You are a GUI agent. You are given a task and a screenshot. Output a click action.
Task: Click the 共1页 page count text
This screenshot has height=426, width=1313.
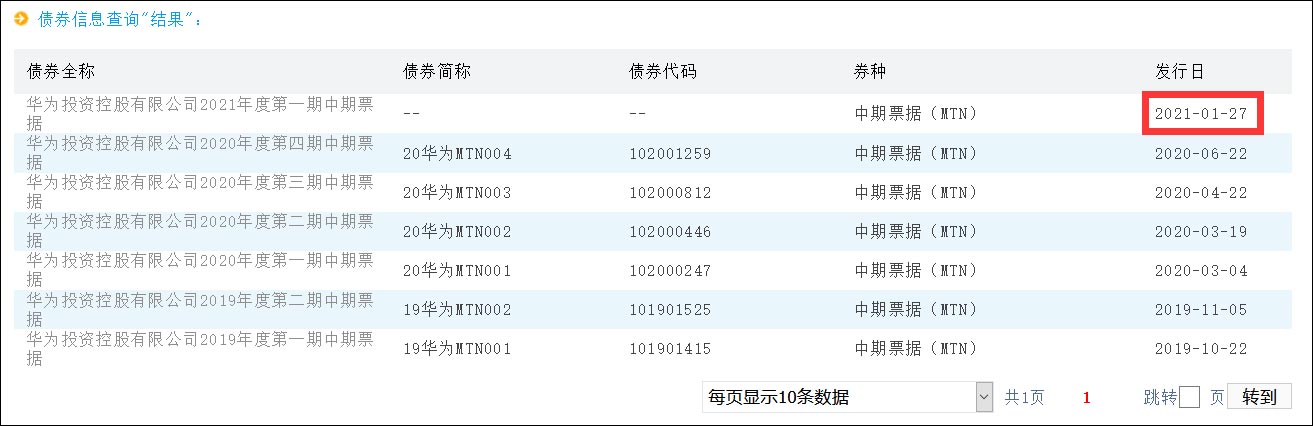tap(1024, 398)
